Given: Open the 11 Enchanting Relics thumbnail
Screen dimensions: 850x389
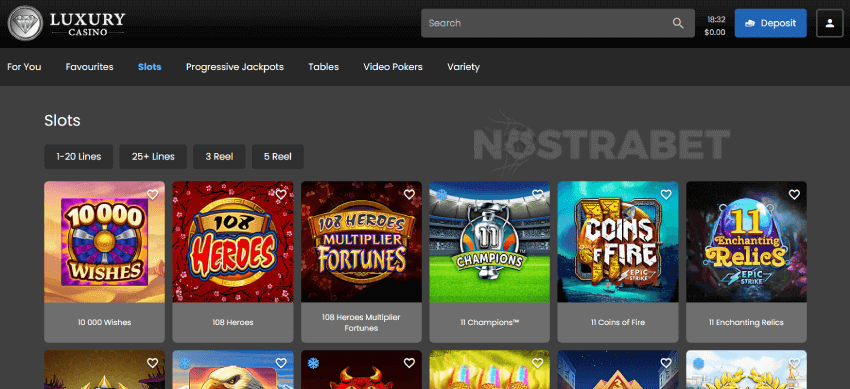Looking at the screenshot, I should click(746, 242).
